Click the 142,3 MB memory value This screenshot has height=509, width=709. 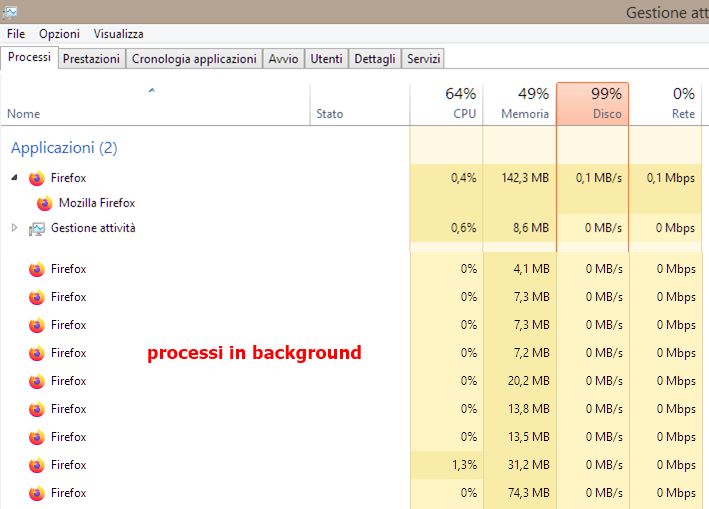point(525,178)
